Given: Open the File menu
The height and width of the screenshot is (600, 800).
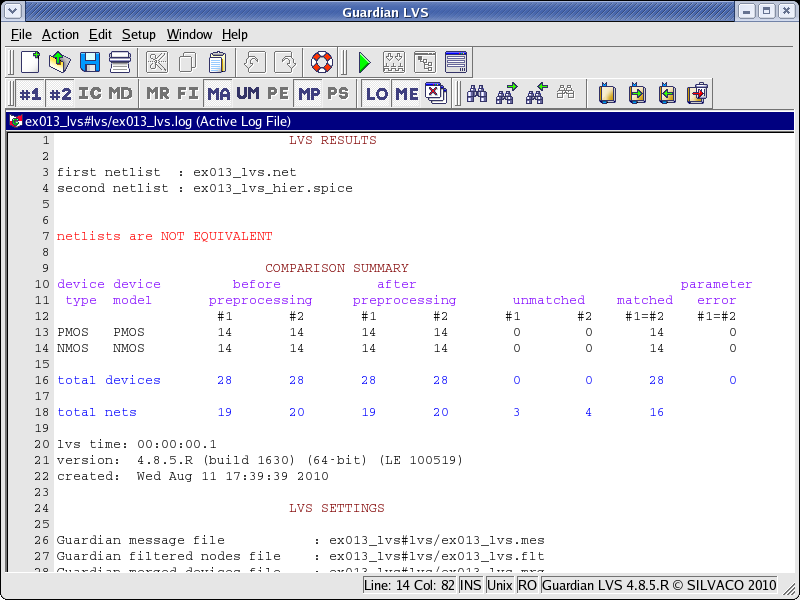Looking at the screenshot, I should (x=21, y=34).
